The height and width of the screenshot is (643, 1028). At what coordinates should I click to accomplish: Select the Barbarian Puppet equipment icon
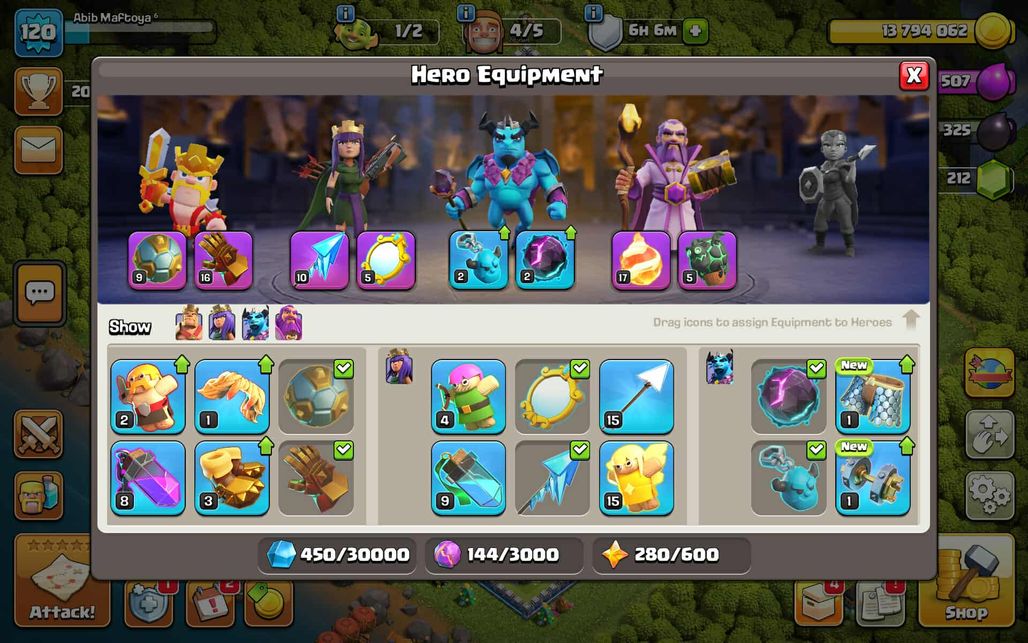pyautogui.click(x=148, y=396)
